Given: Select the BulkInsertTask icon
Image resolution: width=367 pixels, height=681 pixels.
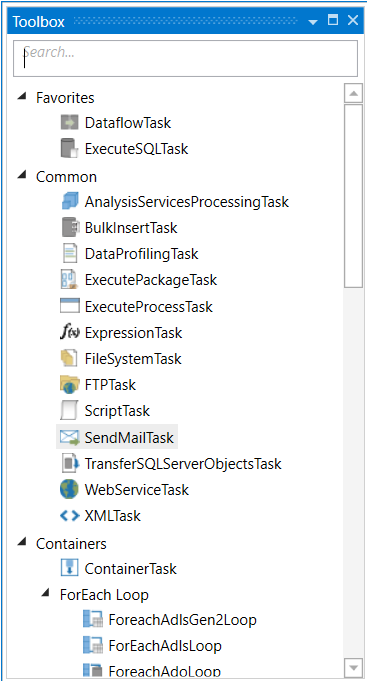Looking at the screenshot, I should click(69, 228).
